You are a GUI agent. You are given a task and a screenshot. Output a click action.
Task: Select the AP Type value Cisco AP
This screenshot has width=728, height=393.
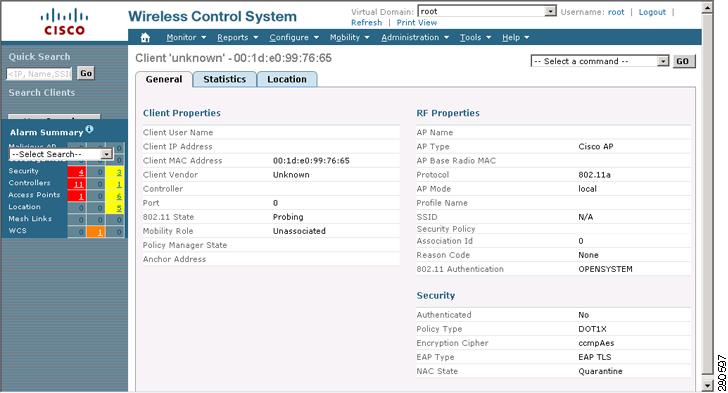(x=596, y=147)
